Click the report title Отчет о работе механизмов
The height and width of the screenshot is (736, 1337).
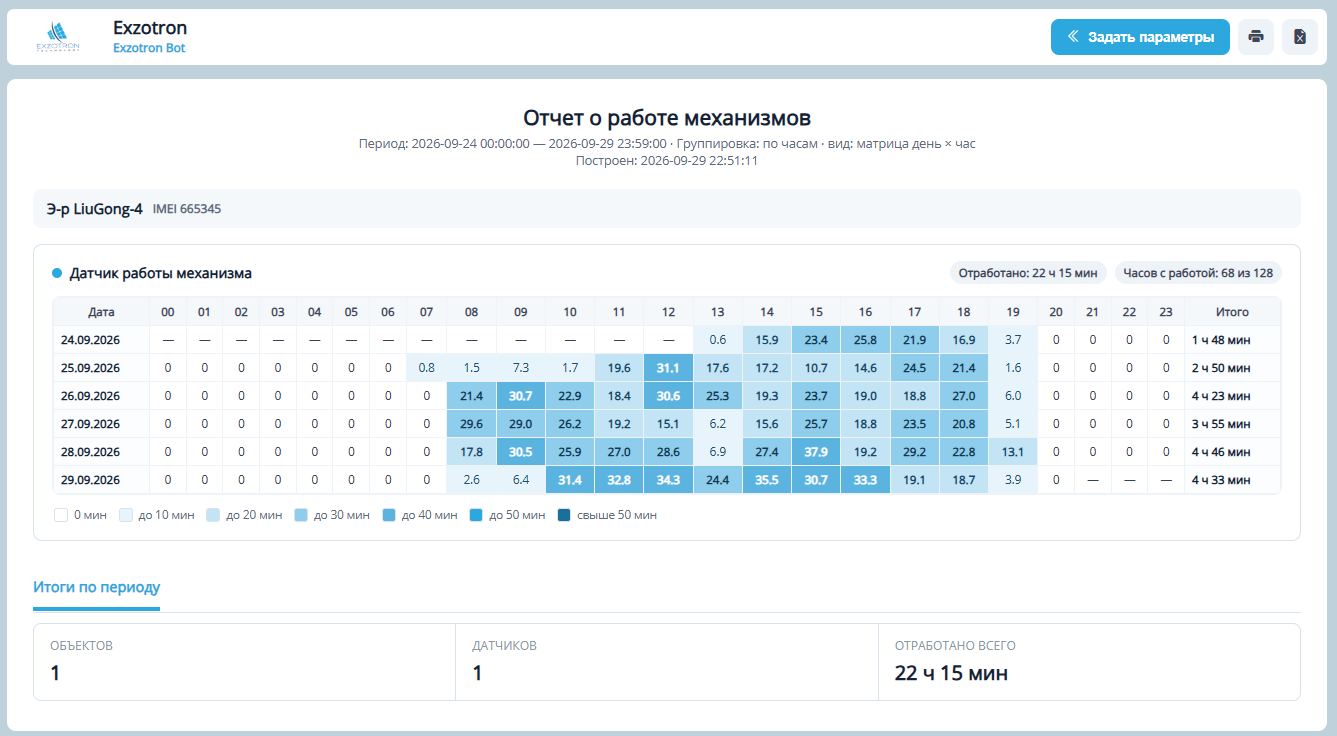tap(667, 118)
